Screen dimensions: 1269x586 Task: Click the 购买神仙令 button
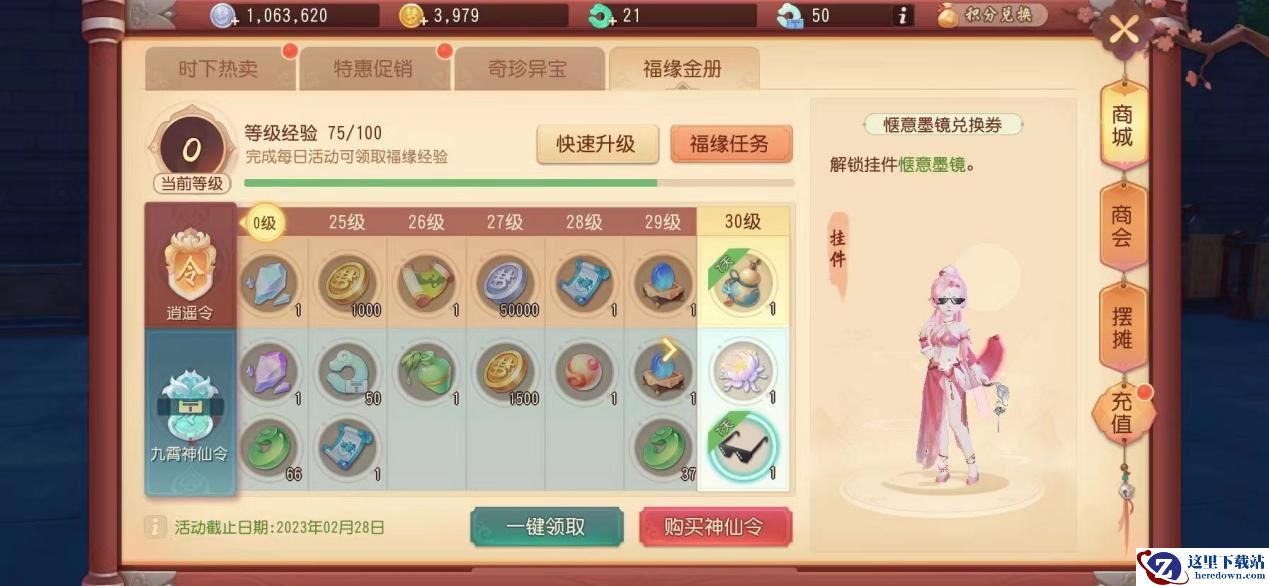tap(715, 527)
